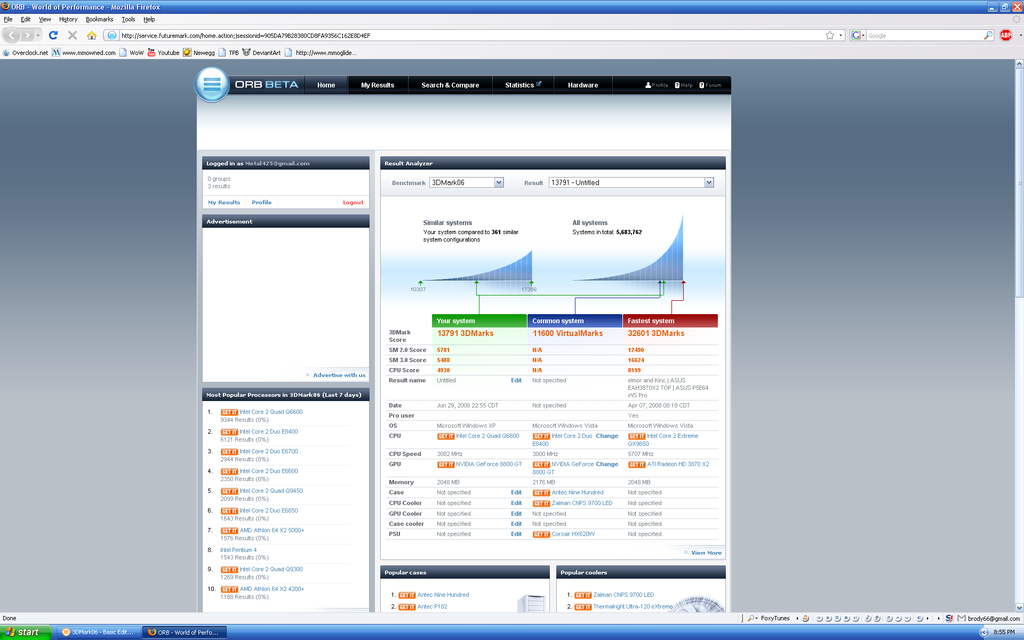The height and width of the screenshot is (640, 1024).
Task: Open the Youtube bookmark
Action: [163, 53]
